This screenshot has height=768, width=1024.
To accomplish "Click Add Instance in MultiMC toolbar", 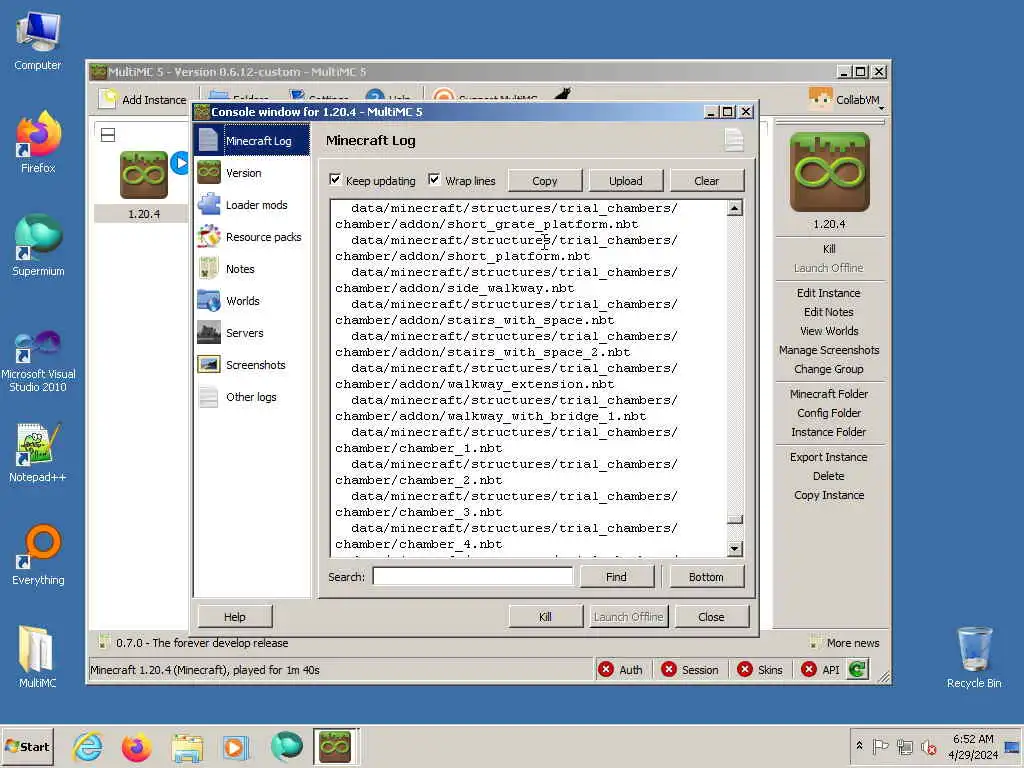I will pyautogui.click(x=142, y=99).
